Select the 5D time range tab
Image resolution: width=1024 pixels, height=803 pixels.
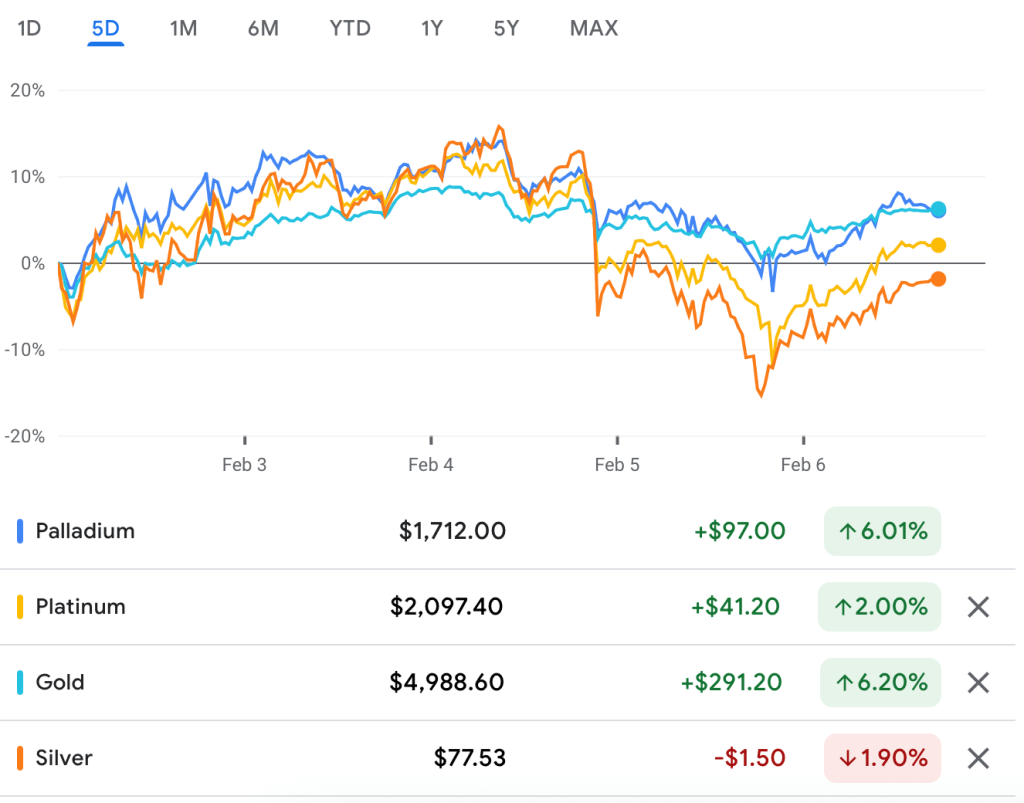105,28
